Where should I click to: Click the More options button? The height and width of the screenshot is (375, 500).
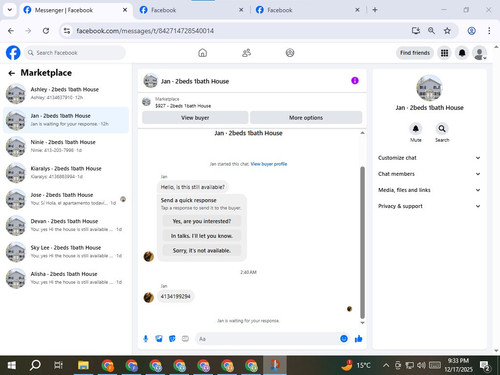coord(306,118)
